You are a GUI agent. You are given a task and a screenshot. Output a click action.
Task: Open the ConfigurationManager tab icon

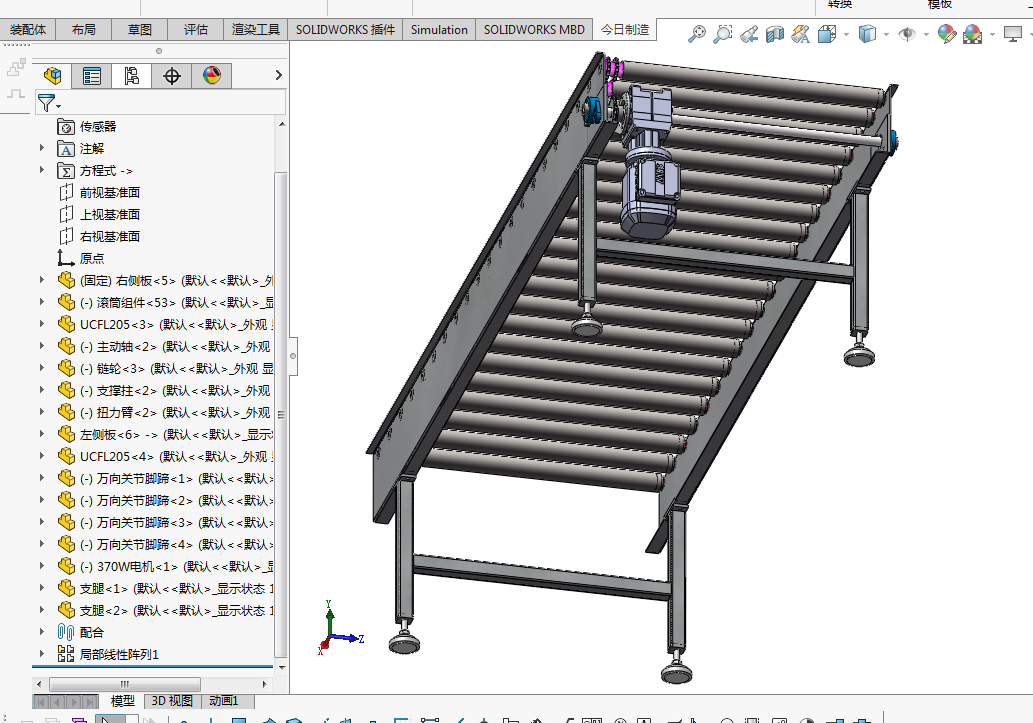coord(132,76)
